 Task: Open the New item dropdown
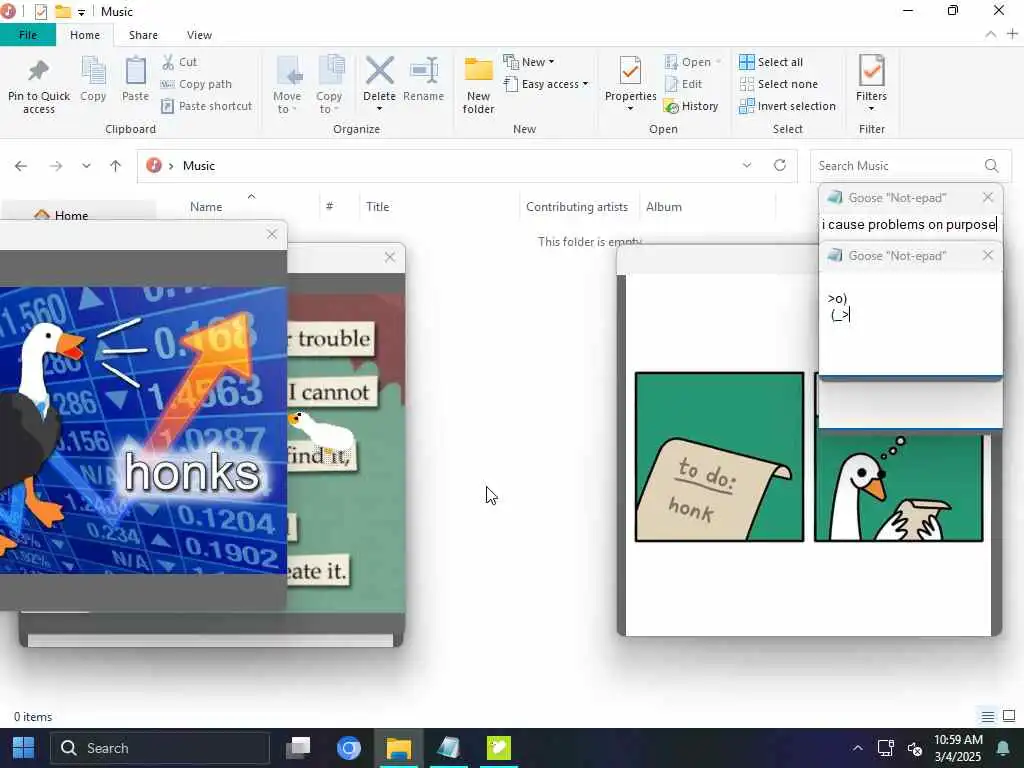click(x=529, y=62)
